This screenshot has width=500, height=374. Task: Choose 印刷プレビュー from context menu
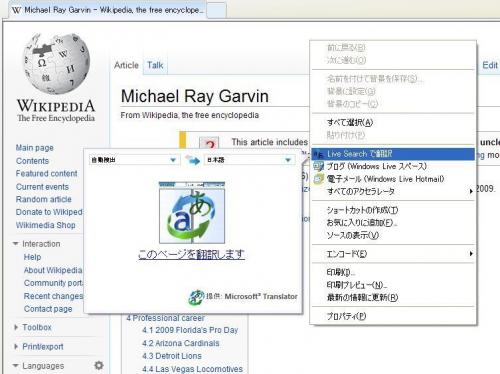tap(393, 285)
